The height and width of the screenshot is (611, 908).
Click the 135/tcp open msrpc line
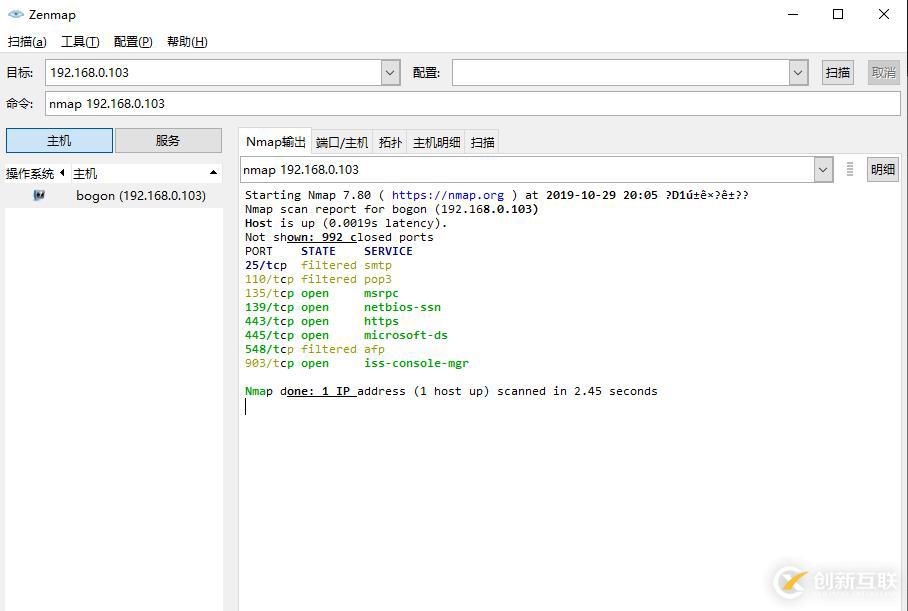(x=321, y=294)
